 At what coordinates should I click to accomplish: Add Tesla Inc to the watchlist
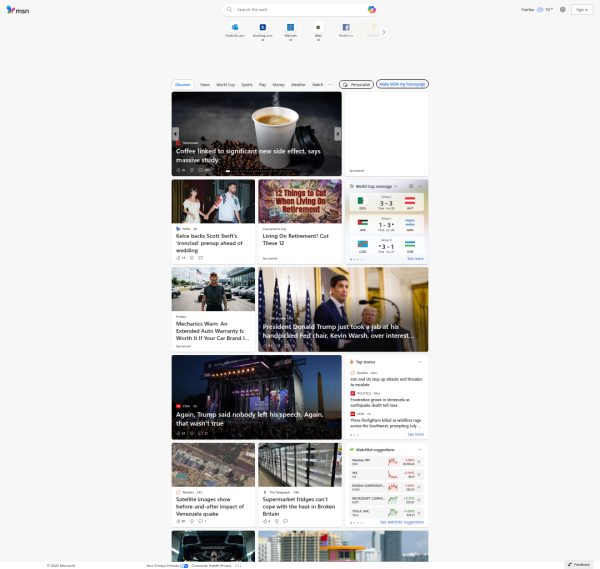tap(419, 512)
